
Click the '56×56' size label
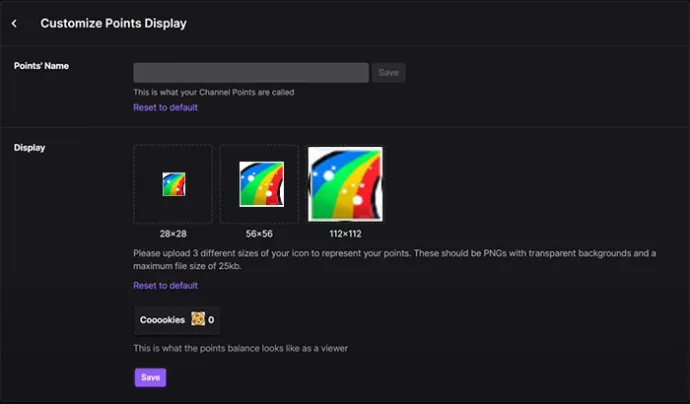point(259,234)
